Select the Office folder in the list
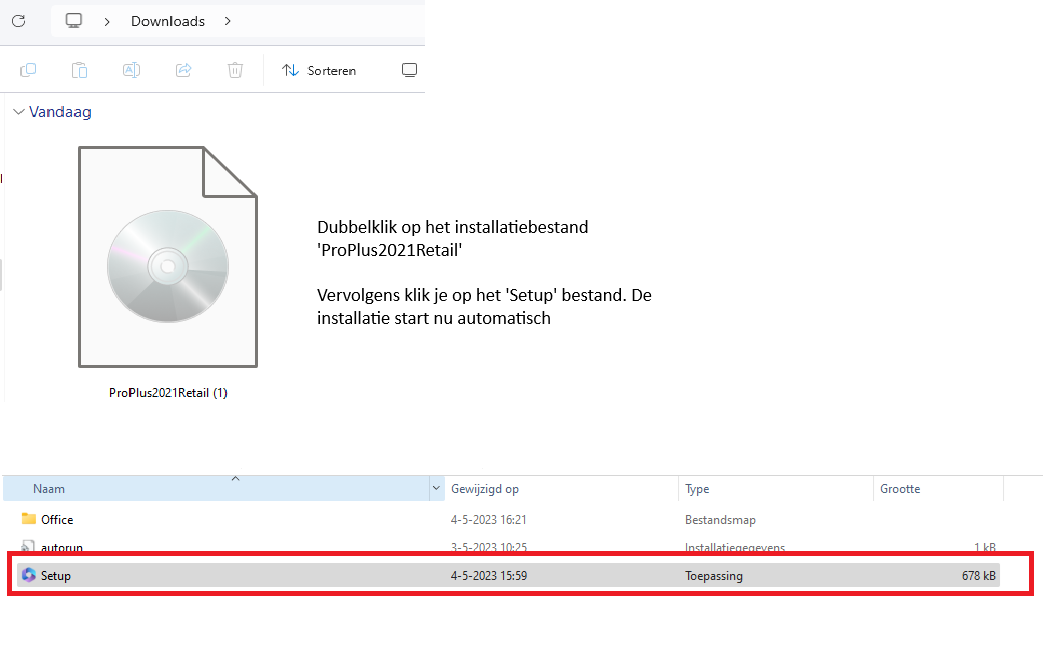 coord(57,520)
